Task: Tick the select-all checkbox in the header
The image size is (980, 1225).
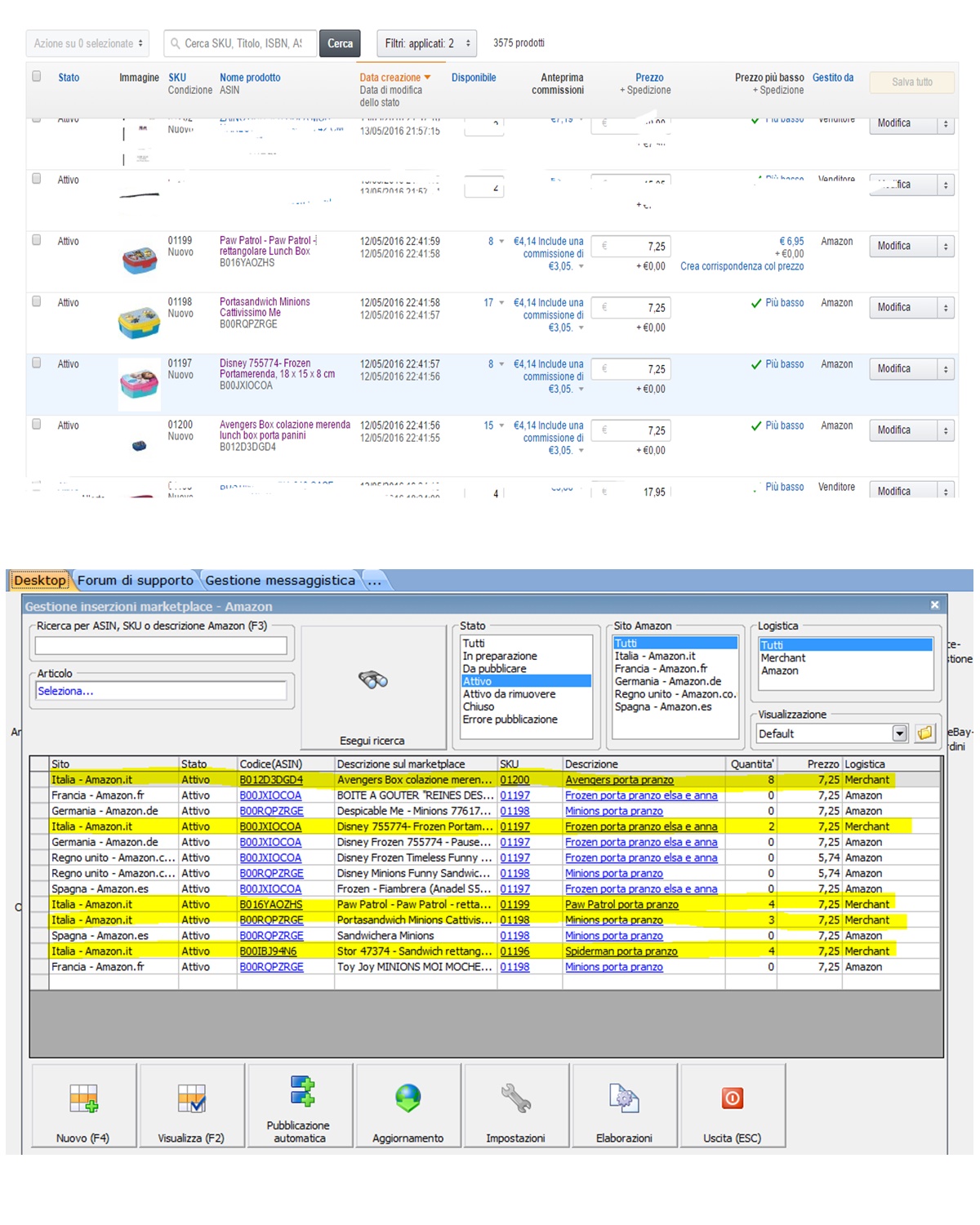Action: click(36, 76)
